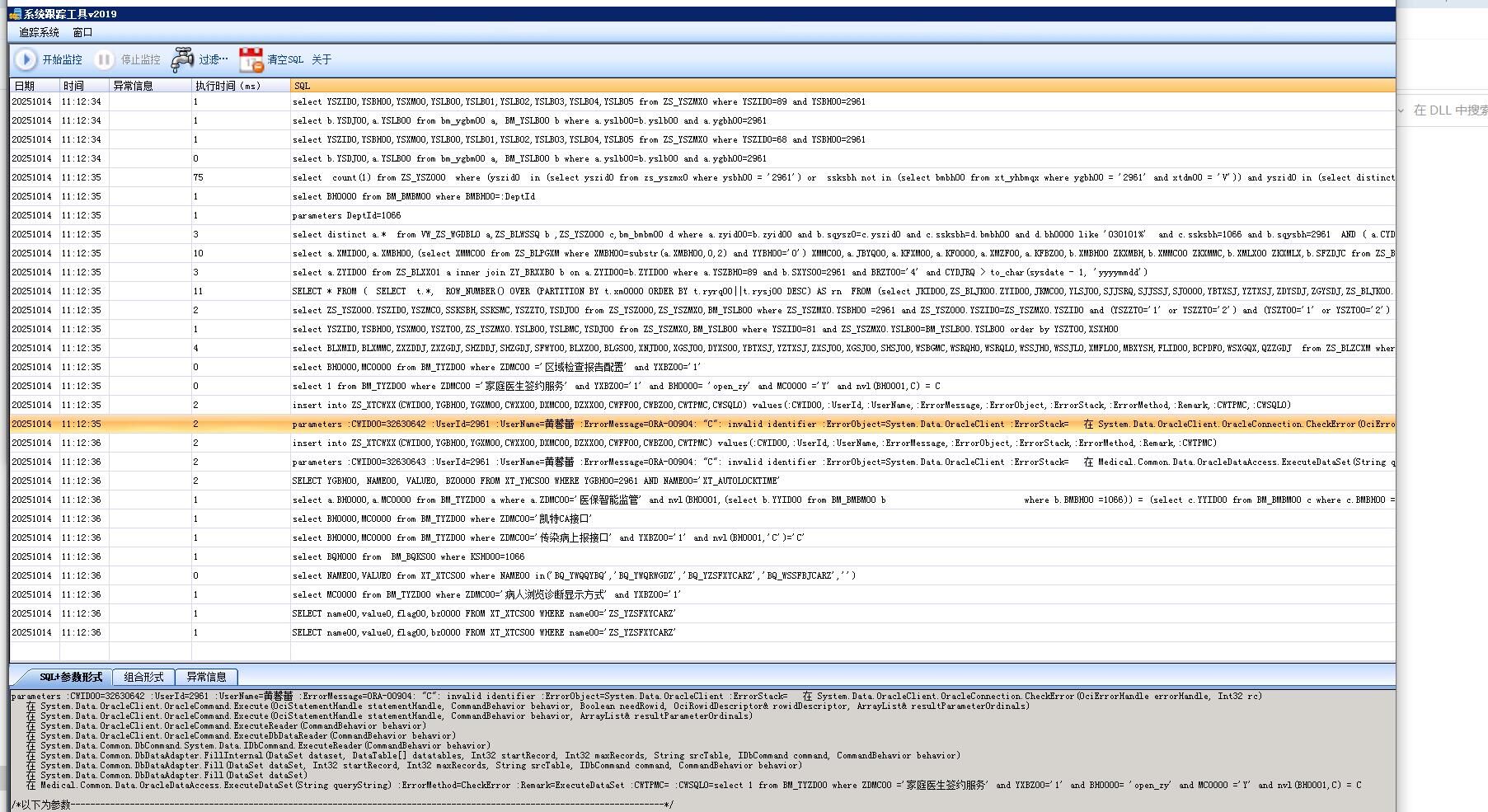The width and height of the screenshot is (1488, 812).
Task: Select grid row 'select 1 from BM_TYZD00'
Action: point(702,386)
